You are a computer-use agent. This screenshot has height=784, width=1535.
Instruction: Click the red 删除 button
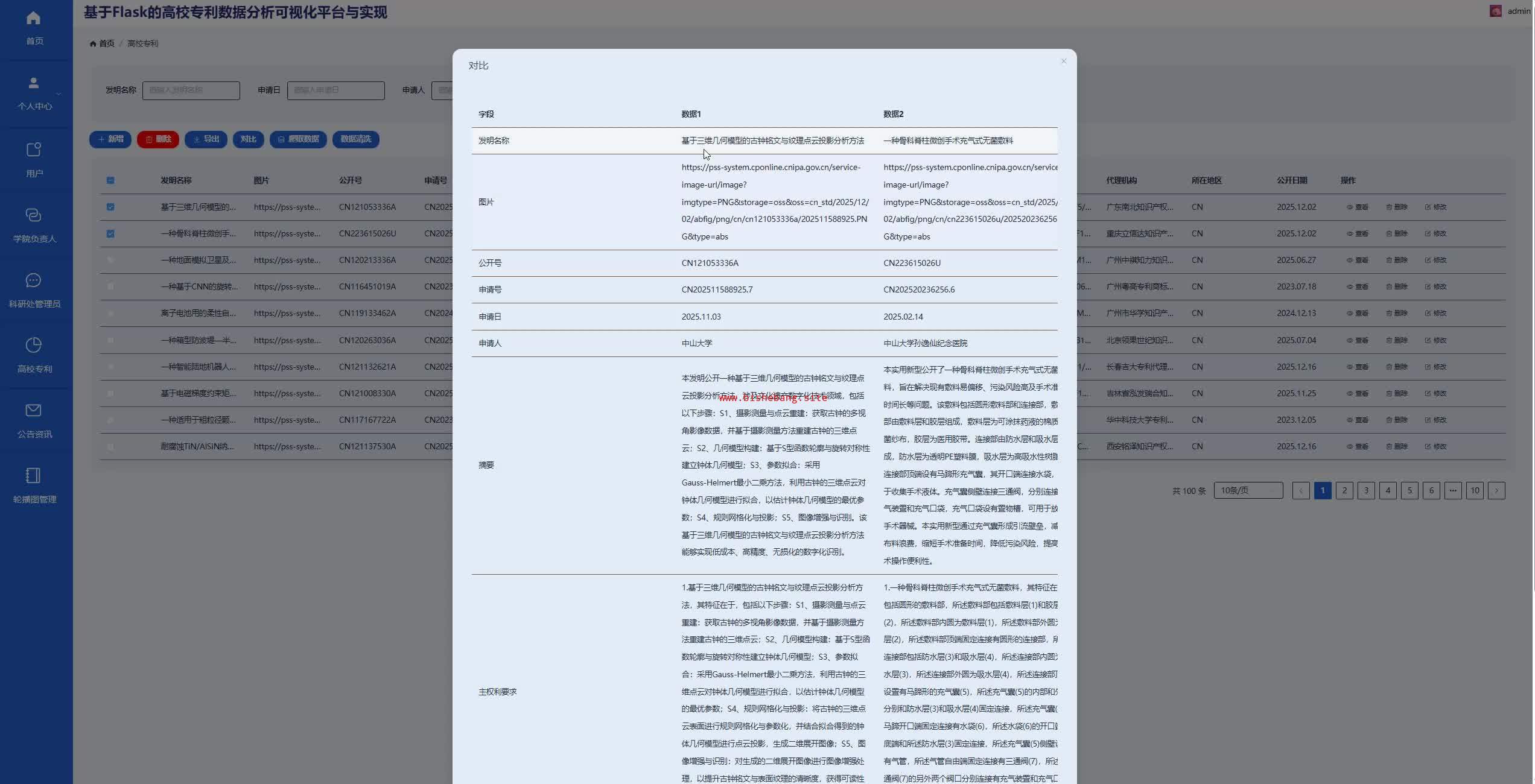coord(158,139)
